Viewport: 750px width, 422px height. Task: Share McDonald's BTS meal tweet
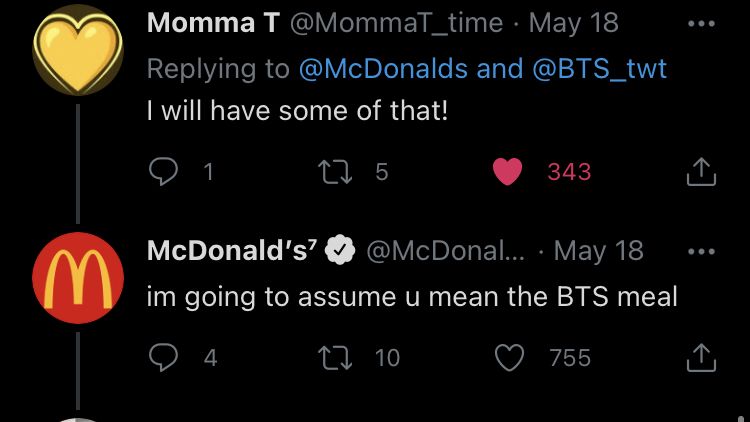[x=701, y=357]
